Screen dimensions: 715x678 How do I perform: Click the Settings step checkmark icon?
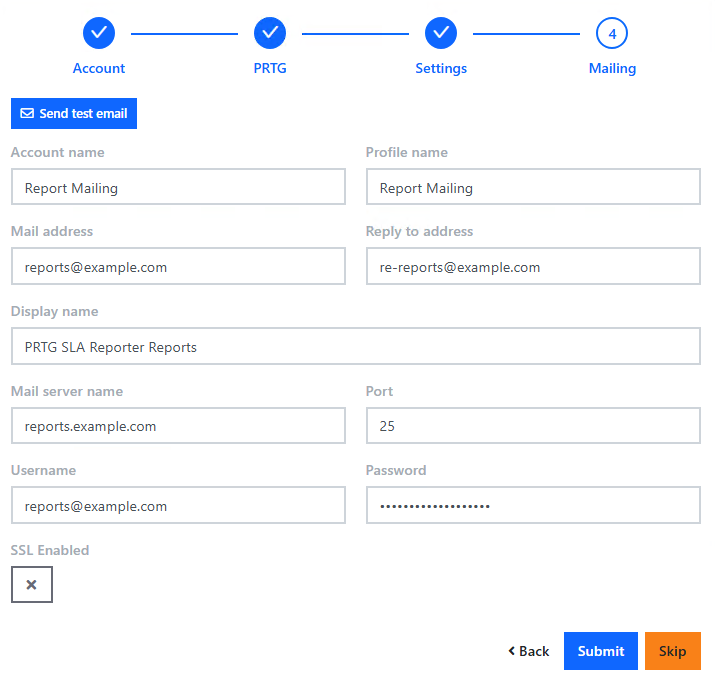point(441,33)
